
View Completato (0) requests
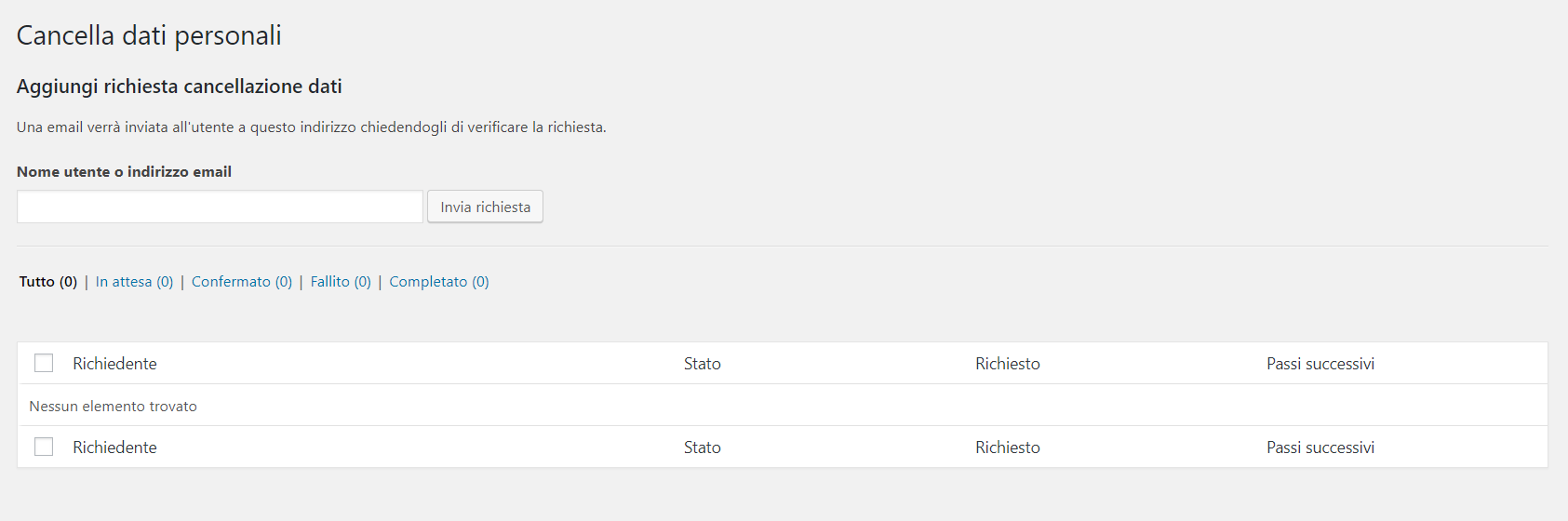[439, 282]
